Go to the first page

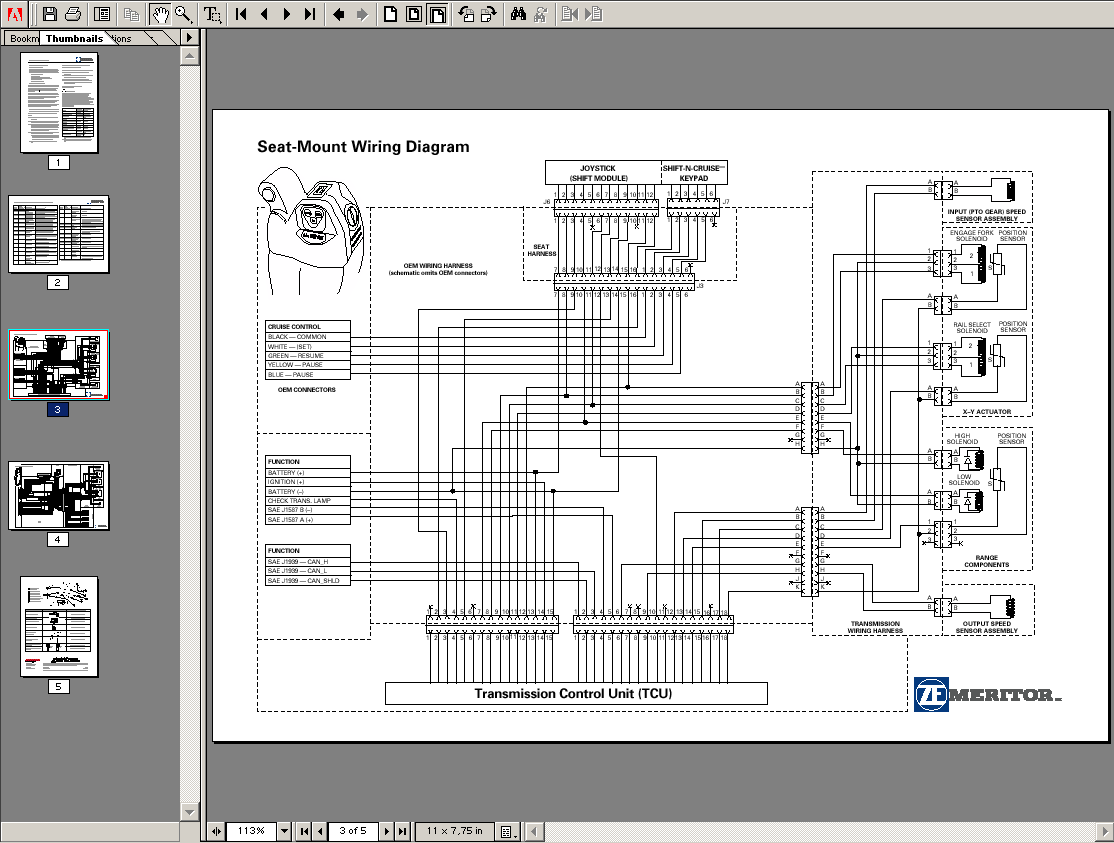tap(240, 14)
